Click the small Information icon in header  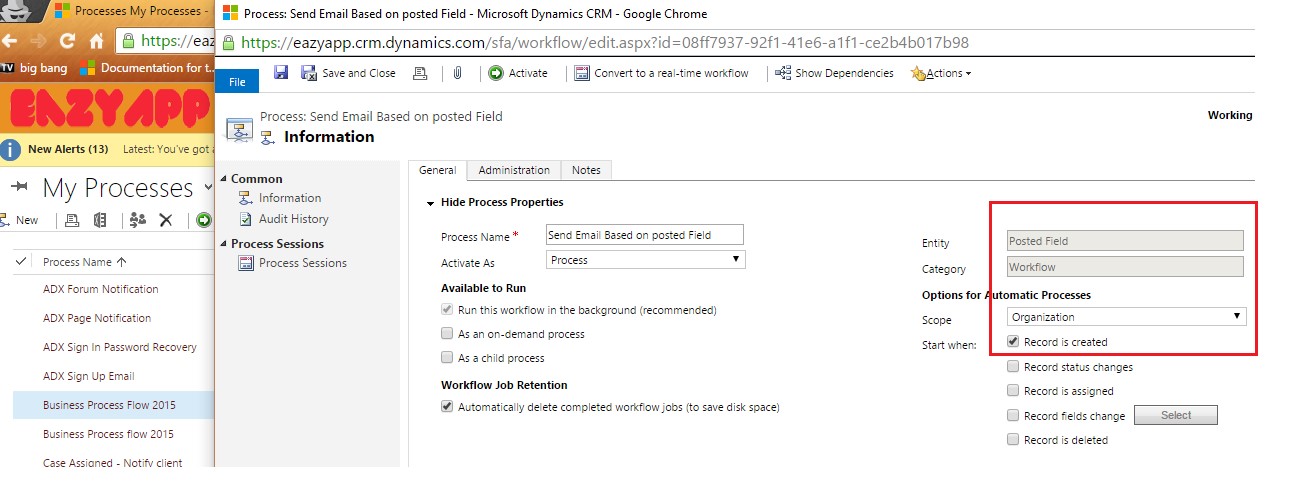[x=270, y=137]
